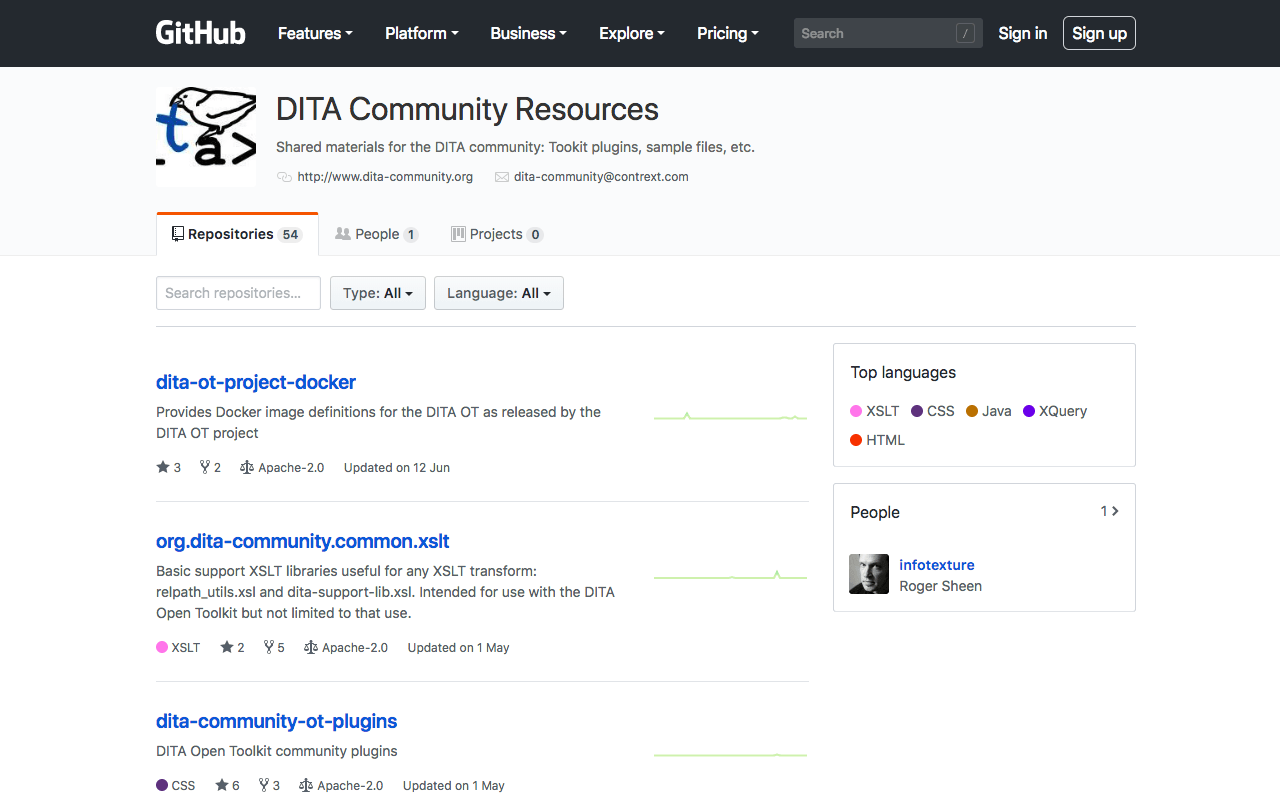This screenshot has width=1280, height=800.
Task: Open the DITA Community Resources avatar image
Action: pyautogui.click(x=206, y=136)
